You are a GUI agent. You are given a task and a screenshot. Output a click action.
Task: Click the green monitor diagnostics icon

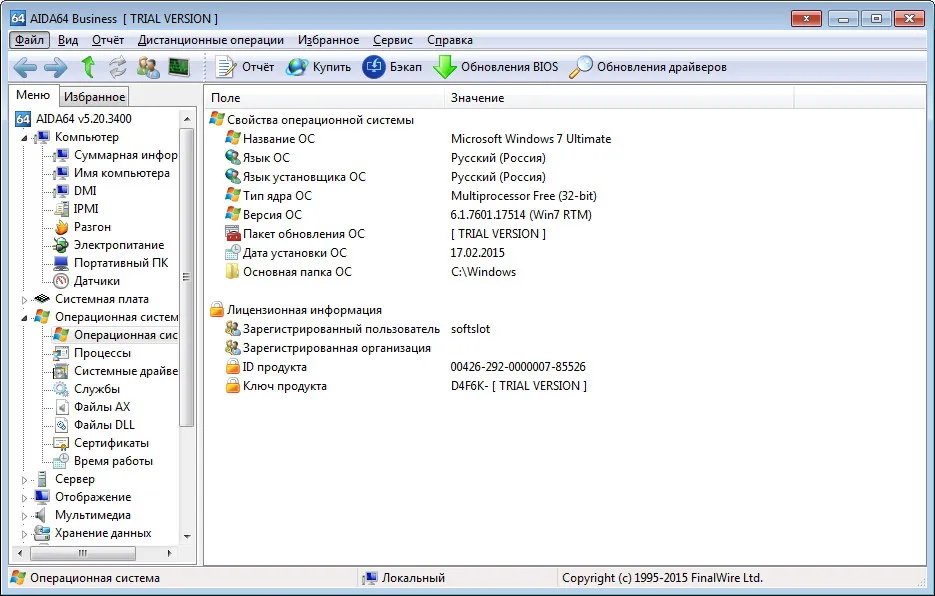(179, 67)
